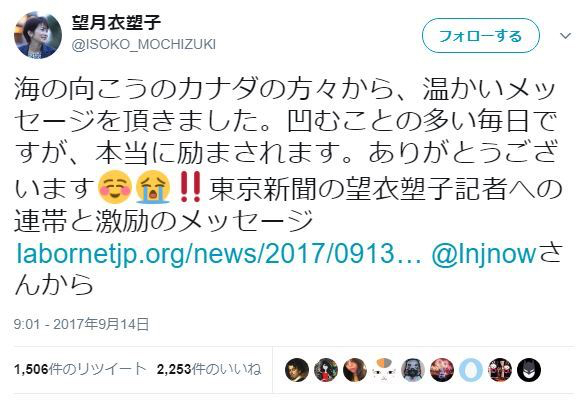Screen dimensions: 582x402
Task: Open the sixth liker avatar with pink crowd photo
Action: pyautogui.click(x=442, y=370)
